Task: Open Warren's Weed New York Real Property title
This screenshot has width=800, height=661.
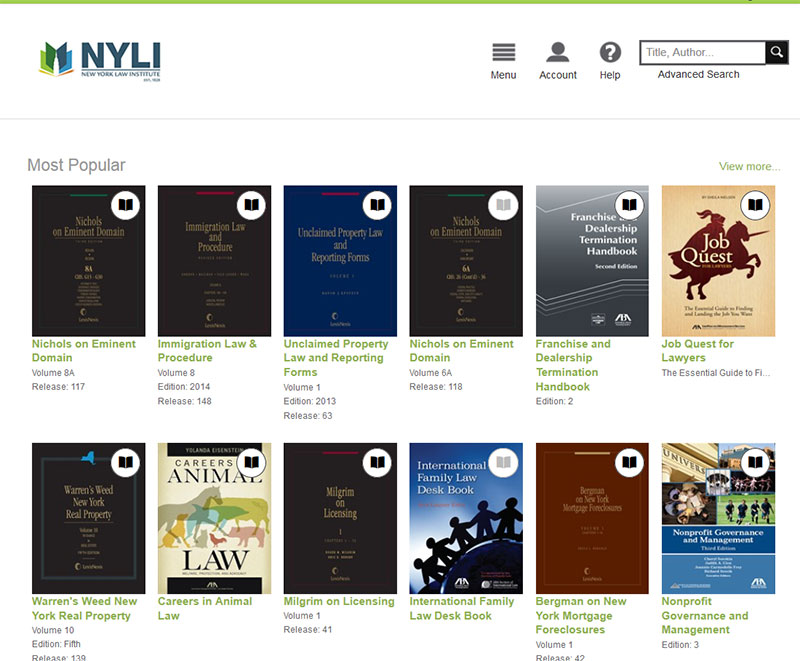Action: click(84, 608)
